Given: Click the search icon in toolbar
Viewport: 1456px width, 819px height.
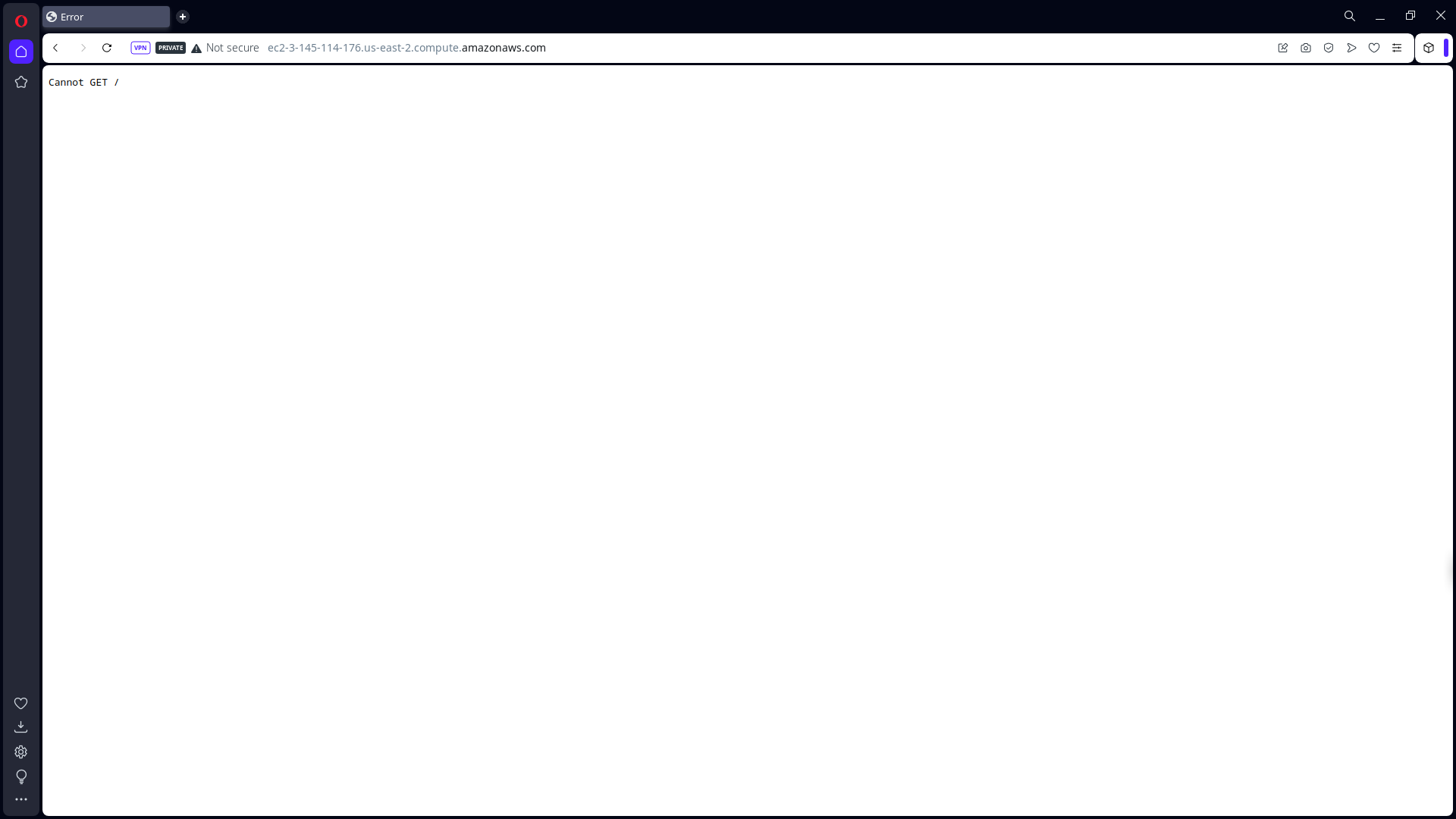Looking at the screenshot, I should [x=1349, y=16].
